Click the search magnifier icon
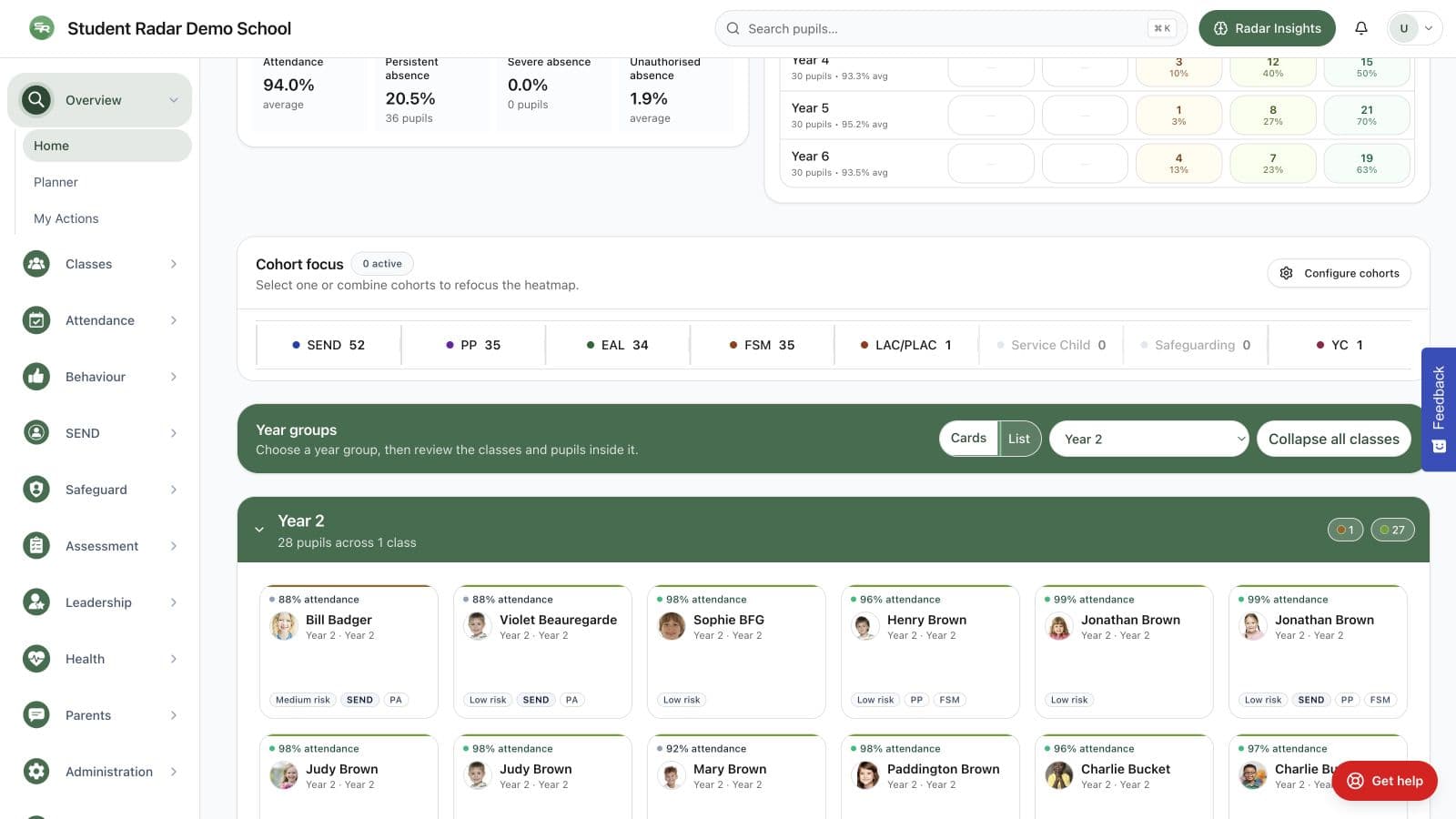Image resolution: width=1456 pixels, height=819 pixels. [x=733, y=28]
